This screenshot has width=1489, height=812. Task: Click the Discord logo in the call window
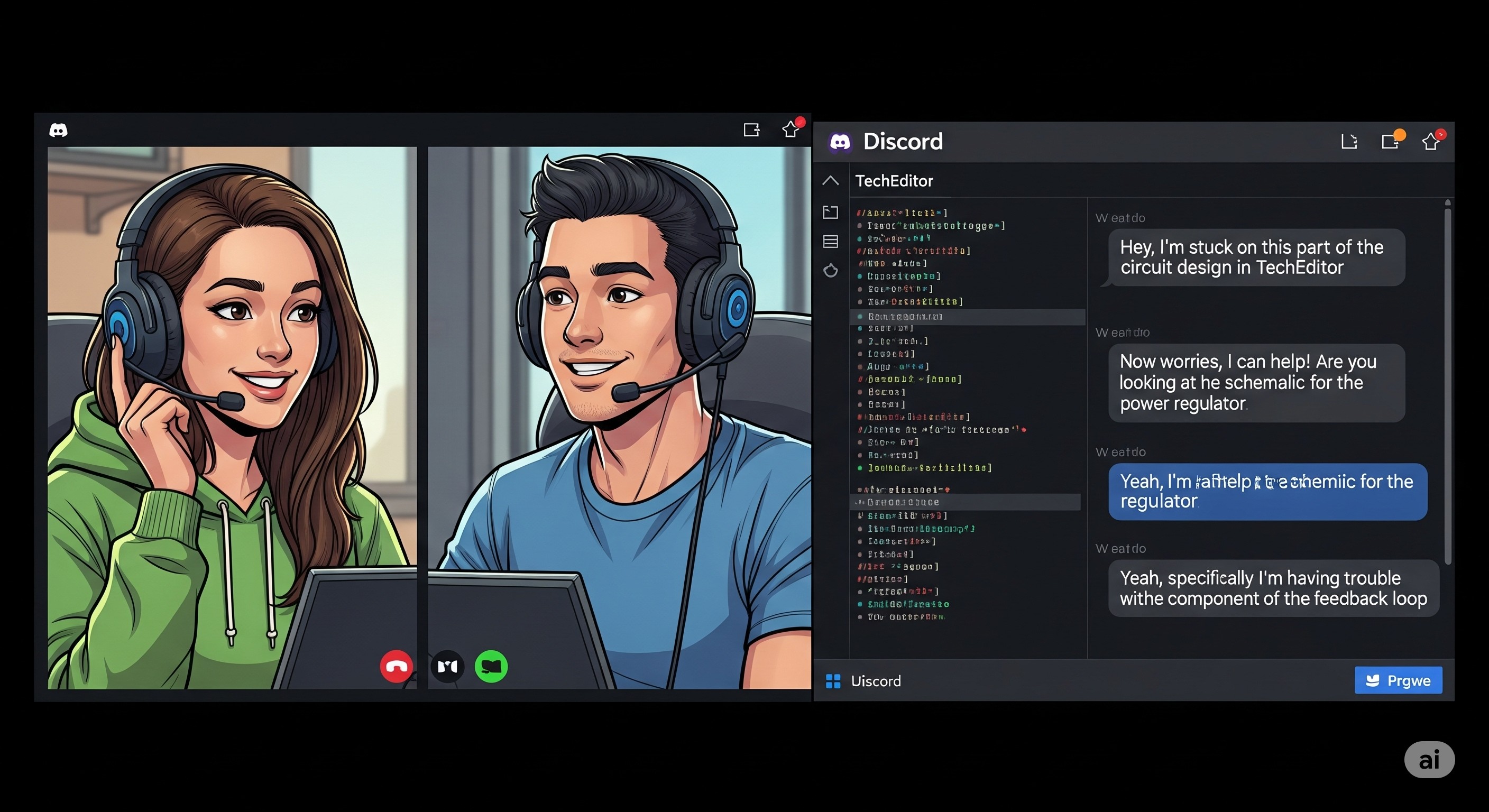coord(58,130)
